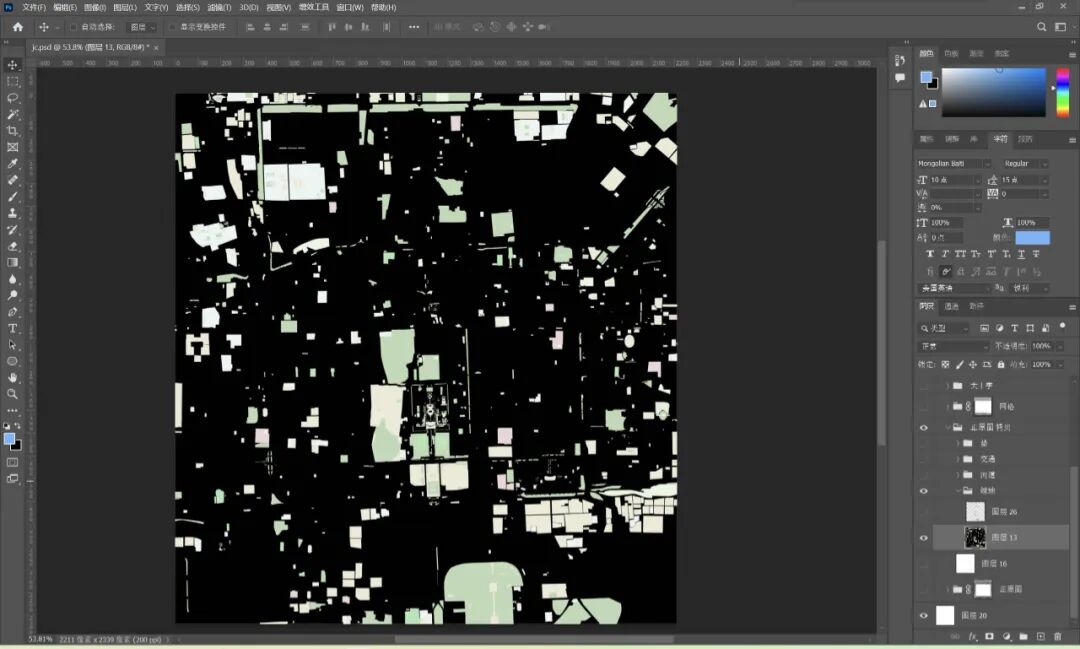Switch to jc.psd document tab
Screen dimensions: 1080x649
coord(90,48)
